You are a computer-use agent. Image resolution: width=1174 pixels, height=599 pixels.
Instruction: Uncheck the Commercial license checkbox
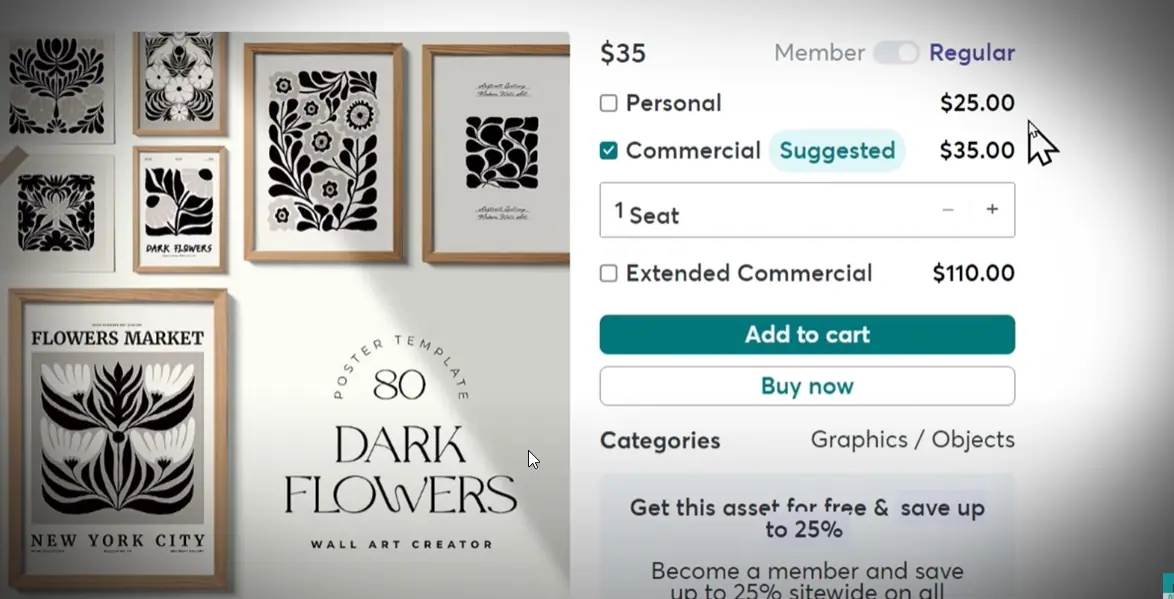pos(609,151)
